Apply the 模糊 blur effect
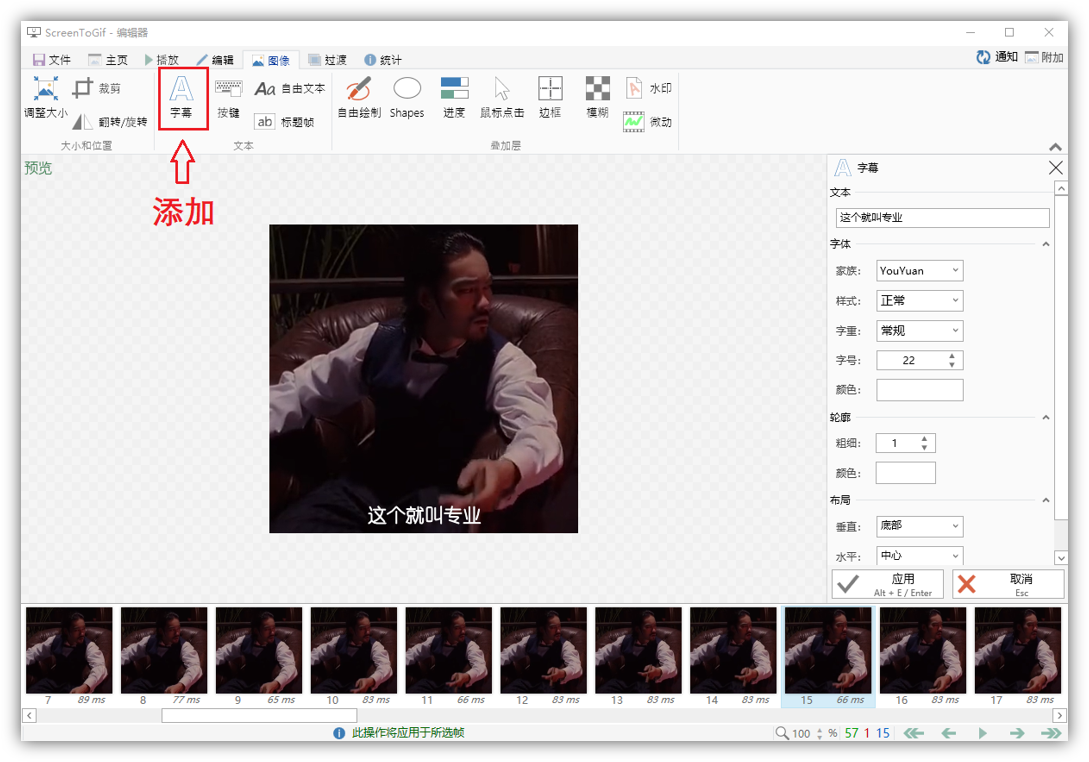1089x762 pixels. (597, 97)
